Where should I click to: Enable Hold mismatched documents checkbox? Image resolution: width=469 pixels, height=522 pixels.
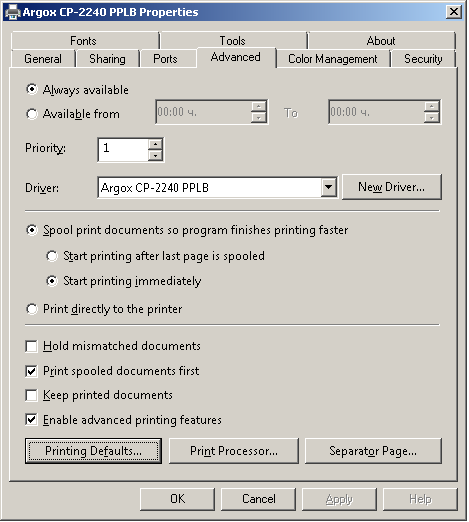31,346
